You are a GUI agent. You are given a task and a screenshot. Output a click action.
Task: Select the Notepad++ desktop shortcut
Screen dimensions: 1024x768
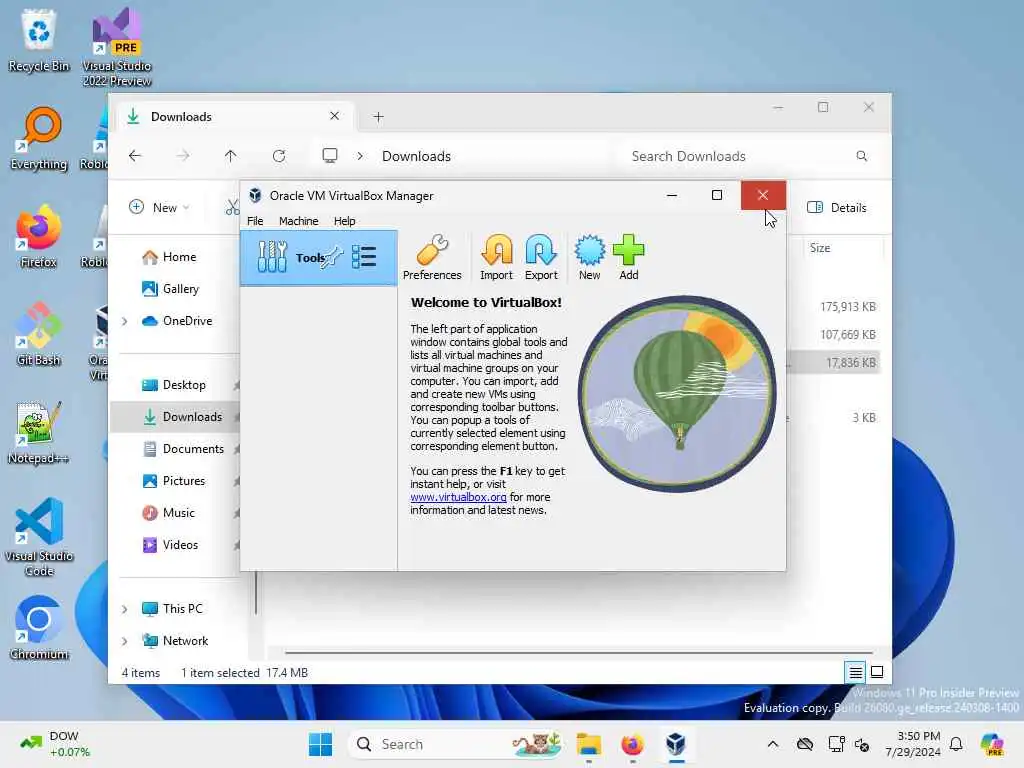(39, 432)
